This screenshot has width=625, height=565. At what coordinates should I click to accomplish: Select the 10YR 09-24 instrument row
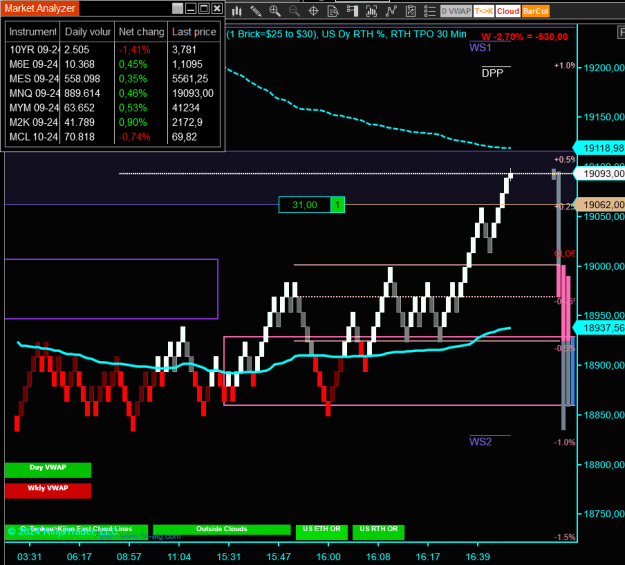113,50
